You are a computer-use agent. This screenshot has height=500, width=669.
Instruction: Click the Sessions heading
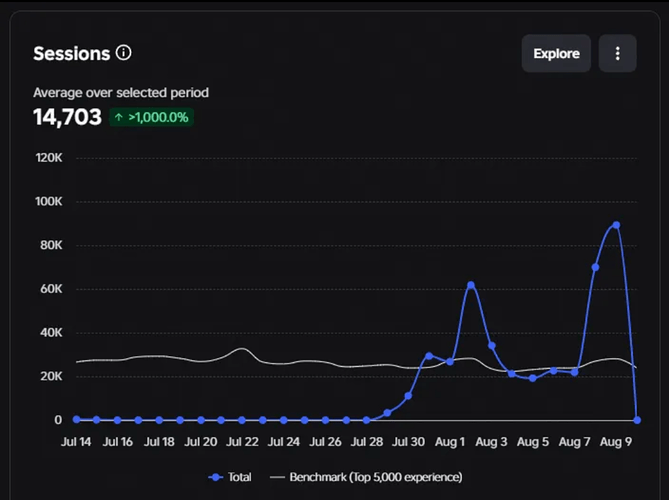click(x=72, y=54)
